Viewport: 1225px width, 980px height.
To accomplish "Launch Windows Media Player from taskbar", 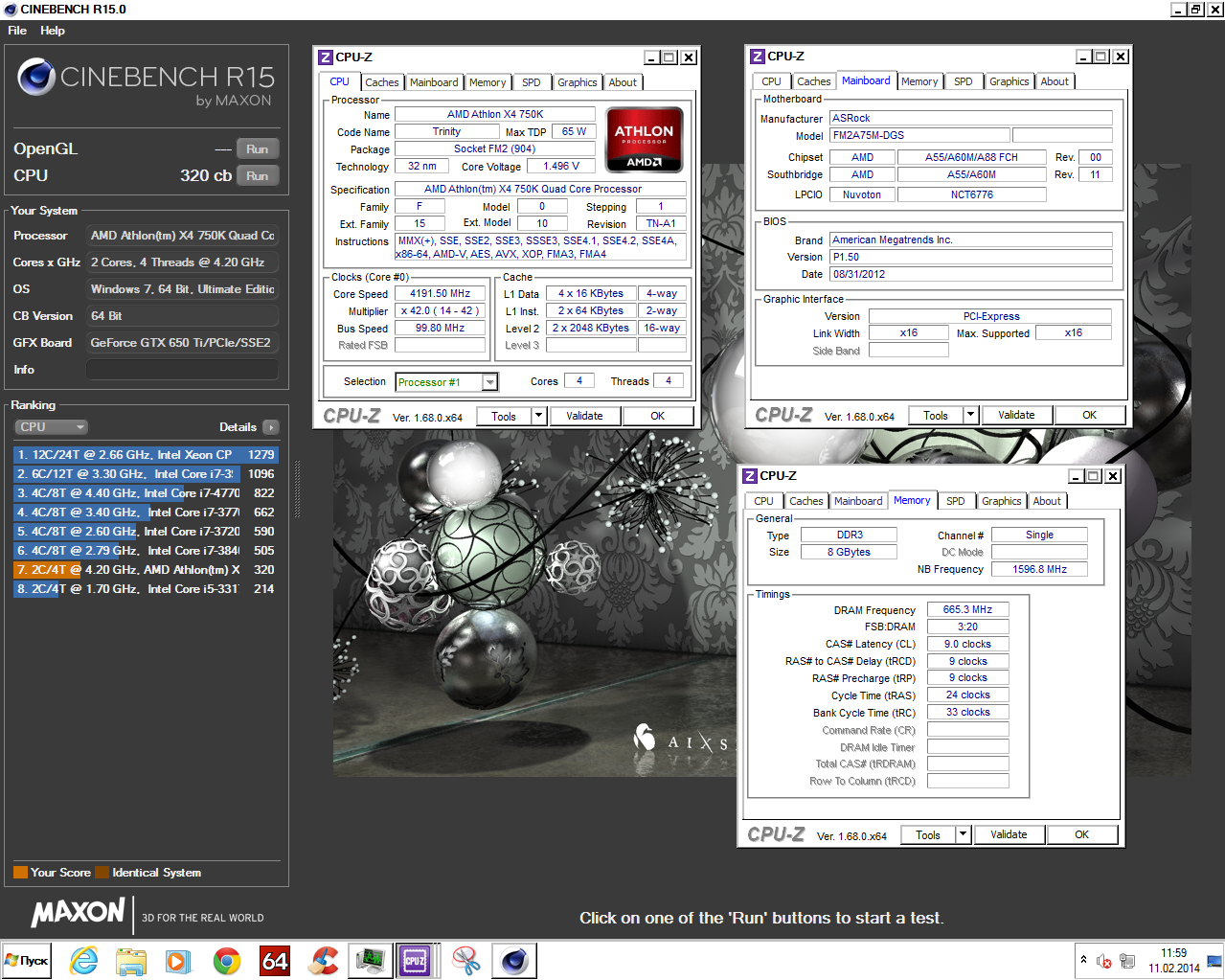I will 178,960.
